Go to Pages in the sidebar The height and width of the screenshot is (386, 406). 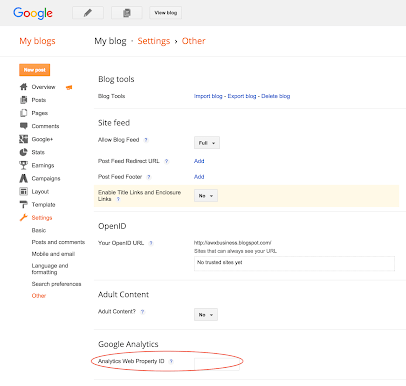[x=40, y=113]
